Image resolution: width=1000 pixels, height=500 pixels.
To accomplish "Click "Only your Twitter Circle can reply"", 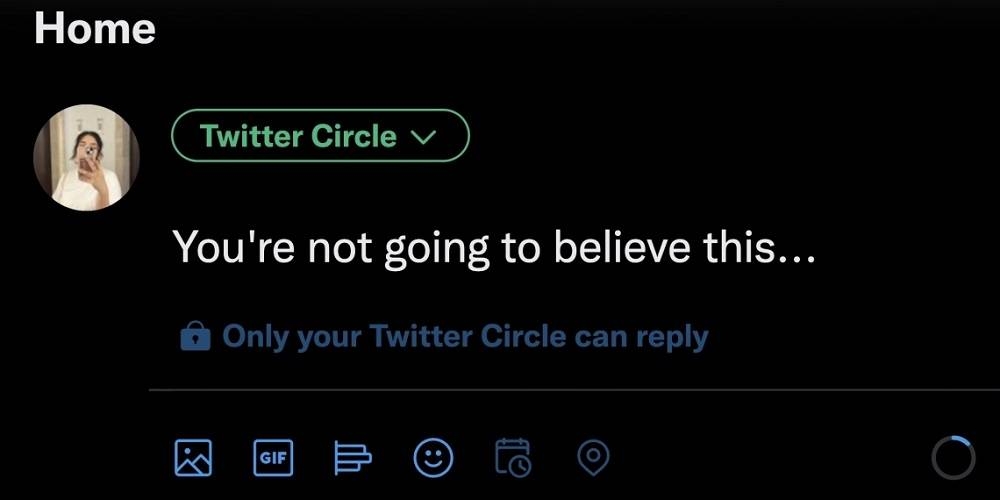I will 464,337.
